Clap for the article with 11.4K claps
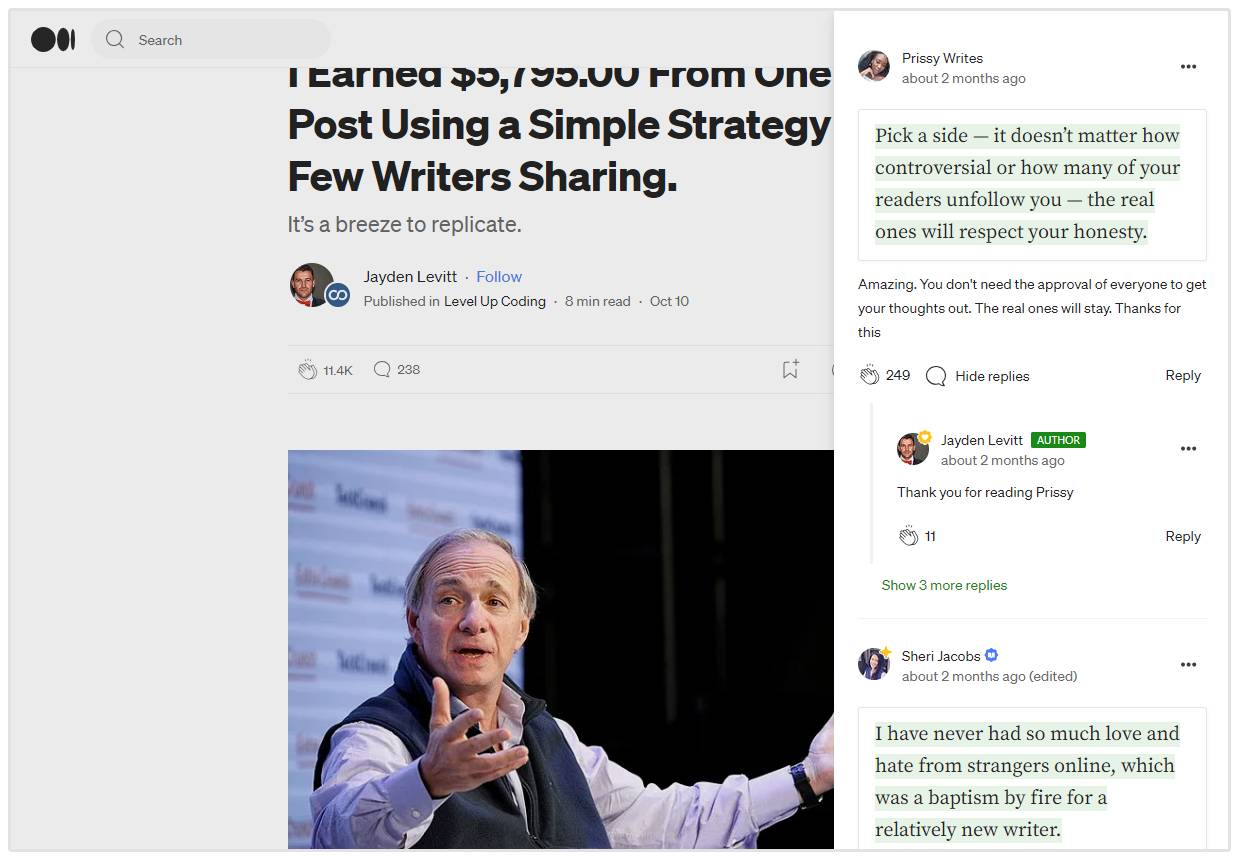Viewport: 1240px width, 860px height. click(x=307, y=370)
